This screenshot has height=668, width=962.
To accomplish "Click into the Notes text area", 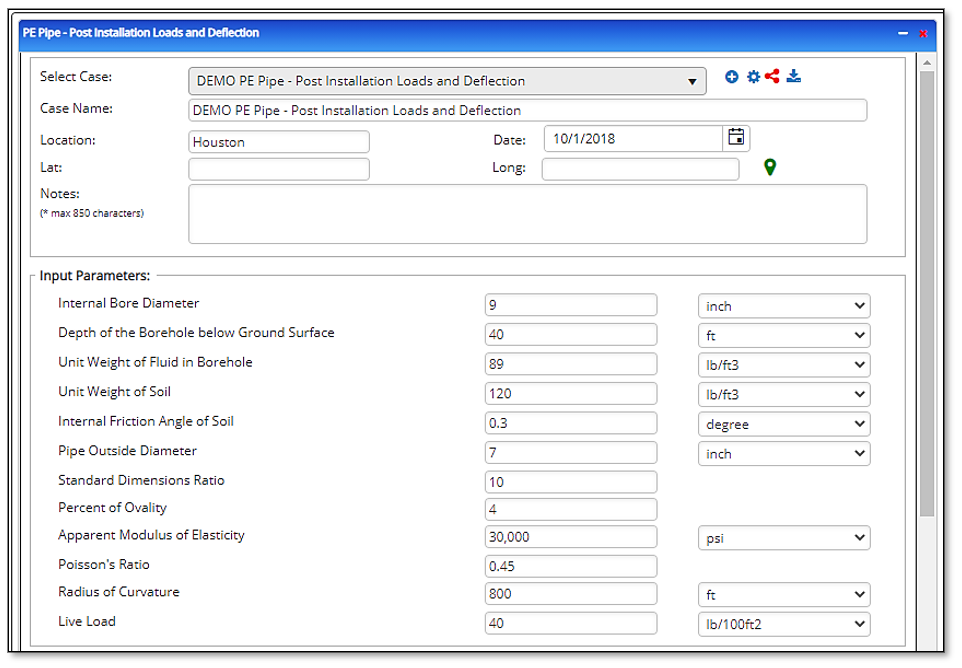I will tap(527, 214).
